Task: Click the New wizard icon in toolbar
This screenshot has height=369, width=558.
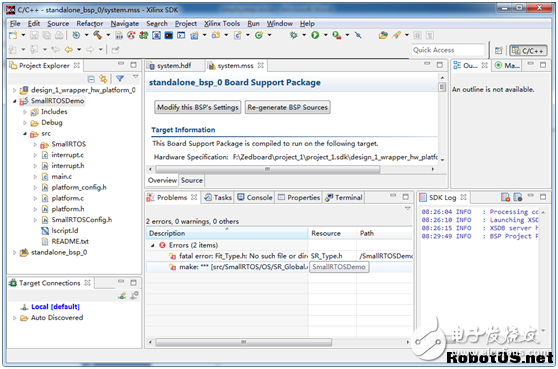Action: 13,35
